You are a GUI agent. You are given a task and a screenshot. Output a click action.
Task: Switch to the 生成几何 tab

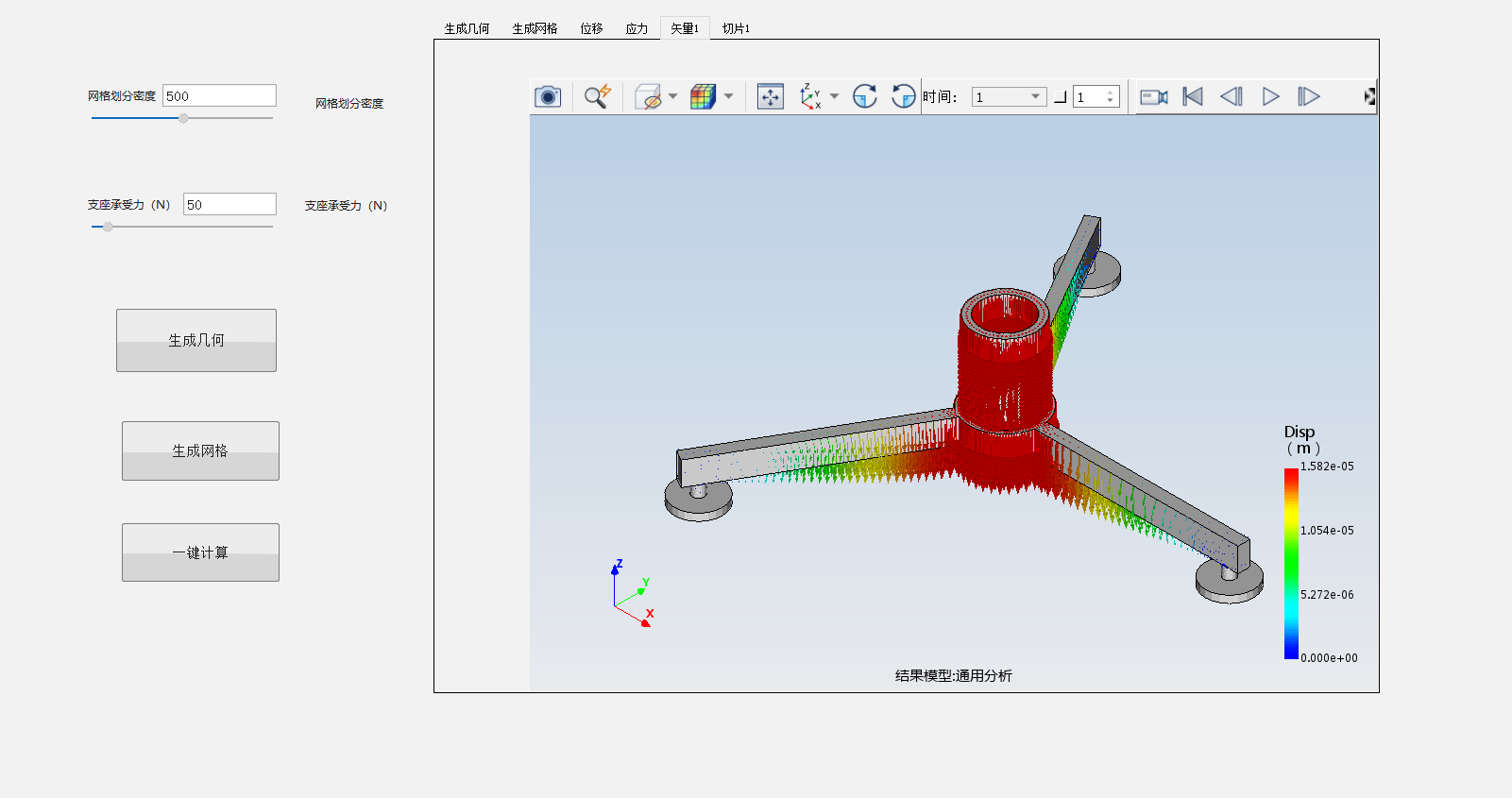[467, 28]
